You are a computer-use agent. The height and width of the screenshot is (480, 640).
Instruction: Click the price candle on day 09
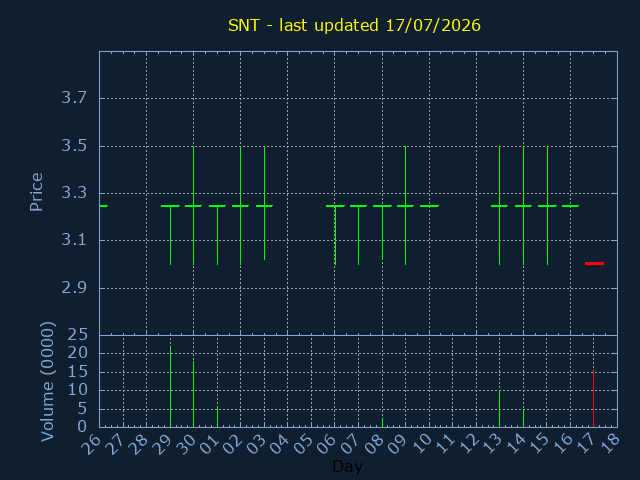[x=405, y=206]
